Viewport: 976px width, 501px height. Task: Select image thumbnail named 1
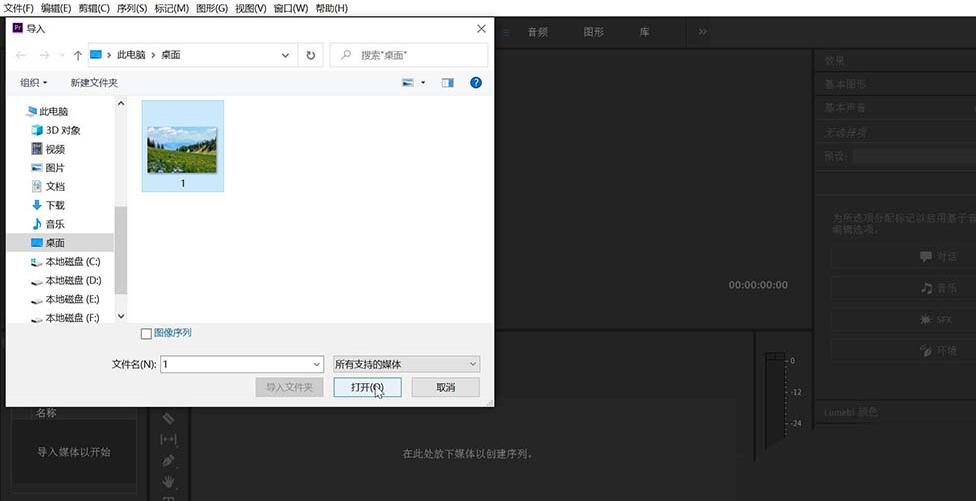tap(182, 146)
